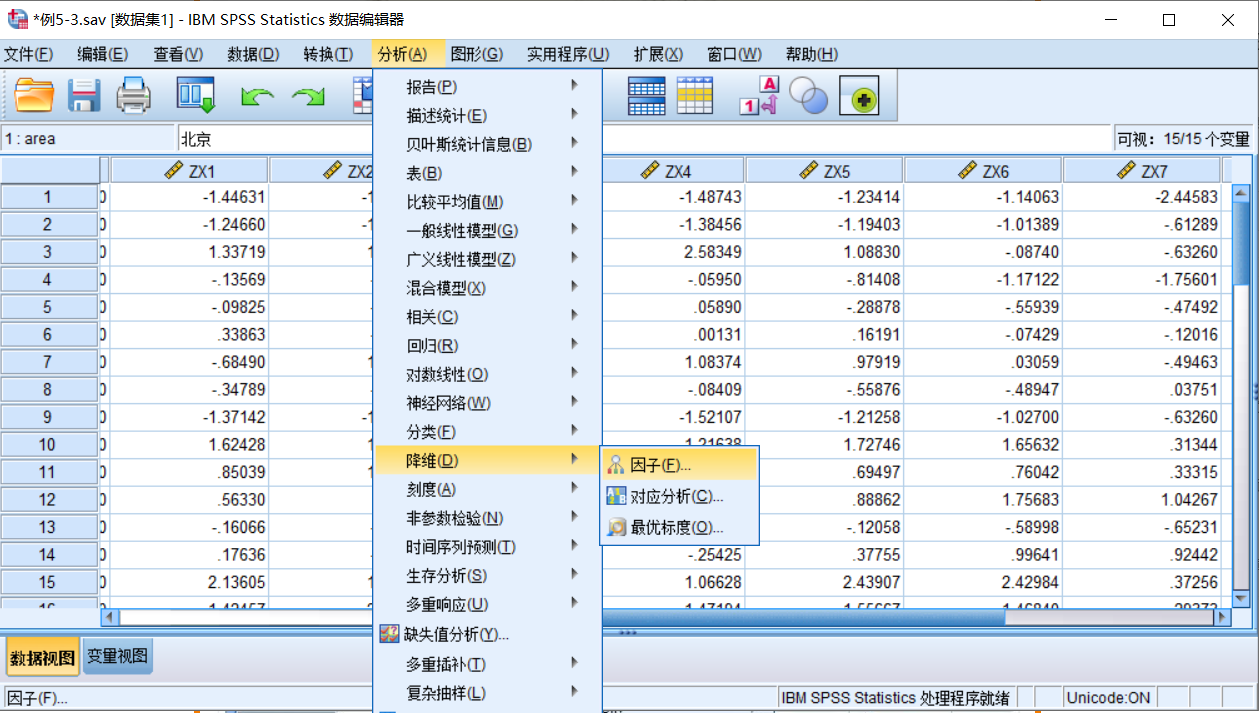Open the 实用程序(U) menu
Image resolution: width=1259 pixels, height=713 pixels.
pos(568,54)
